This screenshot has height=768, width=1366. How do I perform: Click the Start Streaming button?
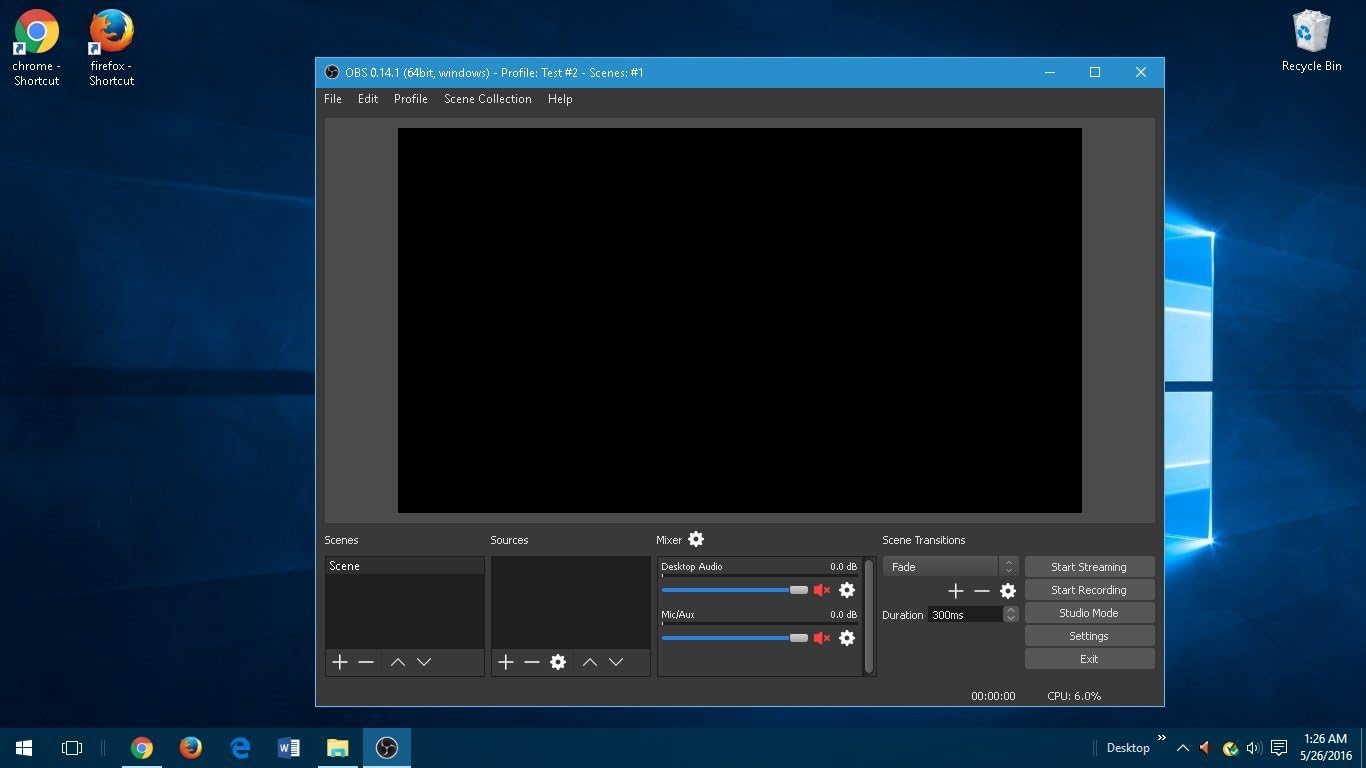1089,567
